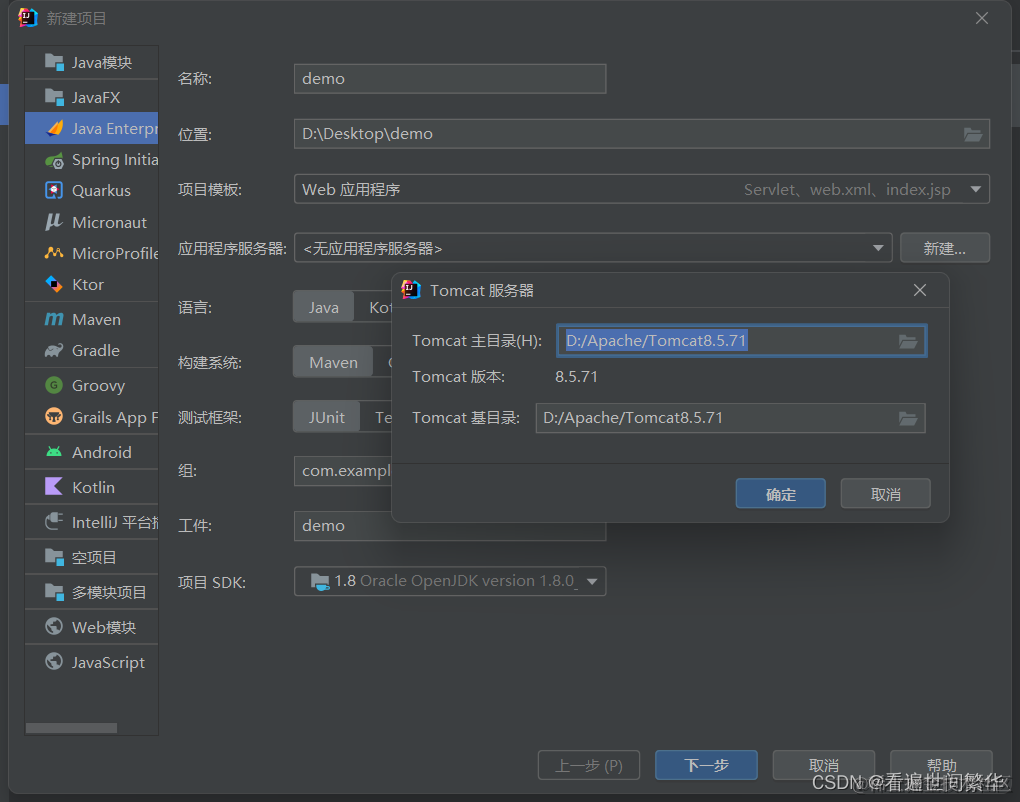Click the 名称 field containing demo

(450, 79)
